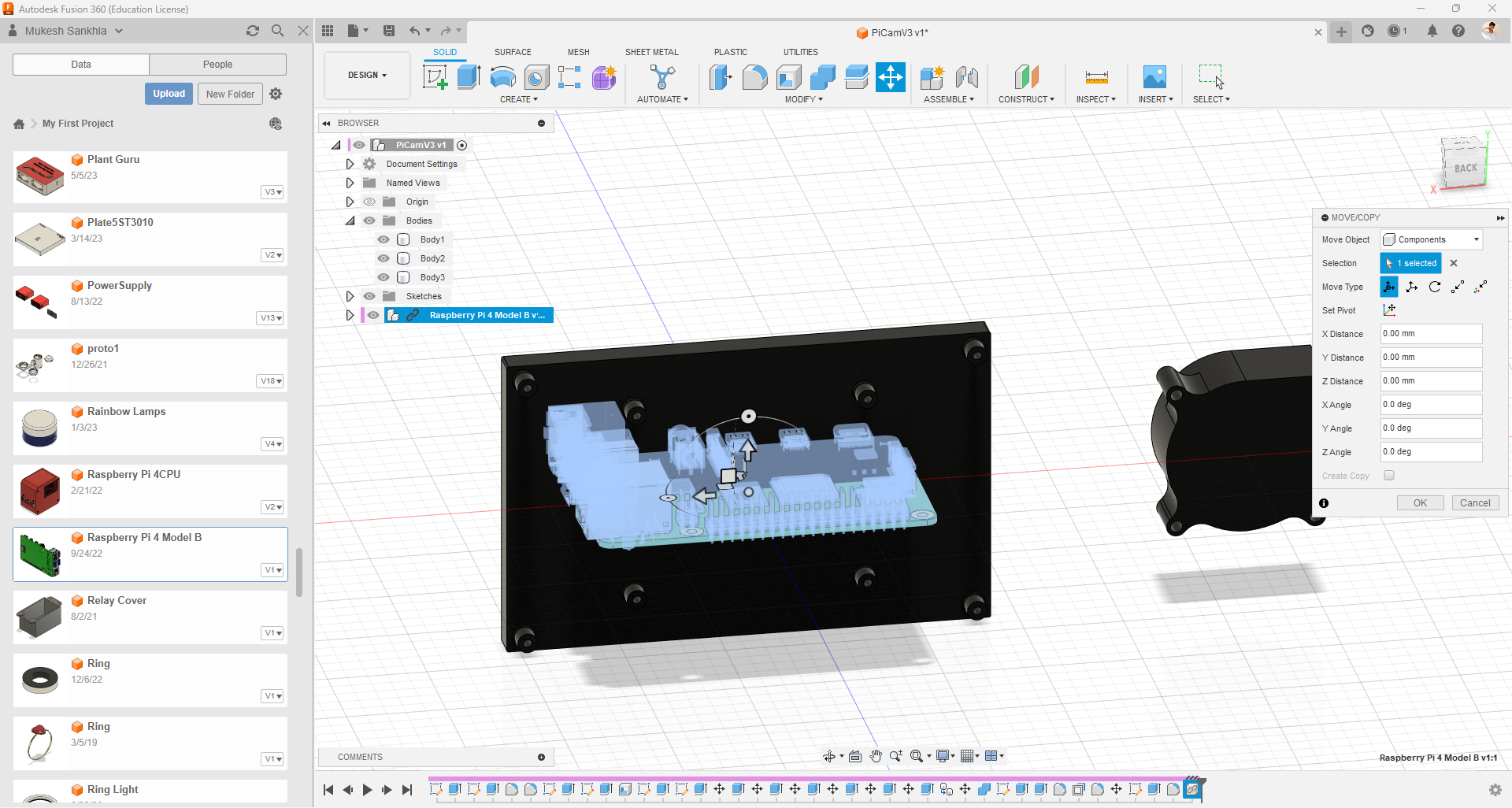The image size is (1512, 808).
Task: Expand the Sketches folder
Action: [350, 296]
